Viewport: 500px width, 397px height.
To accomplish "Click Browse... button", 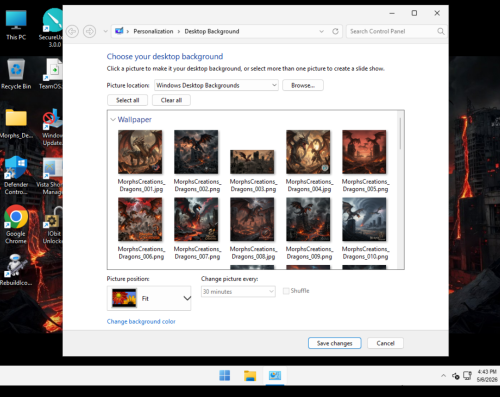I will point(303,85).
